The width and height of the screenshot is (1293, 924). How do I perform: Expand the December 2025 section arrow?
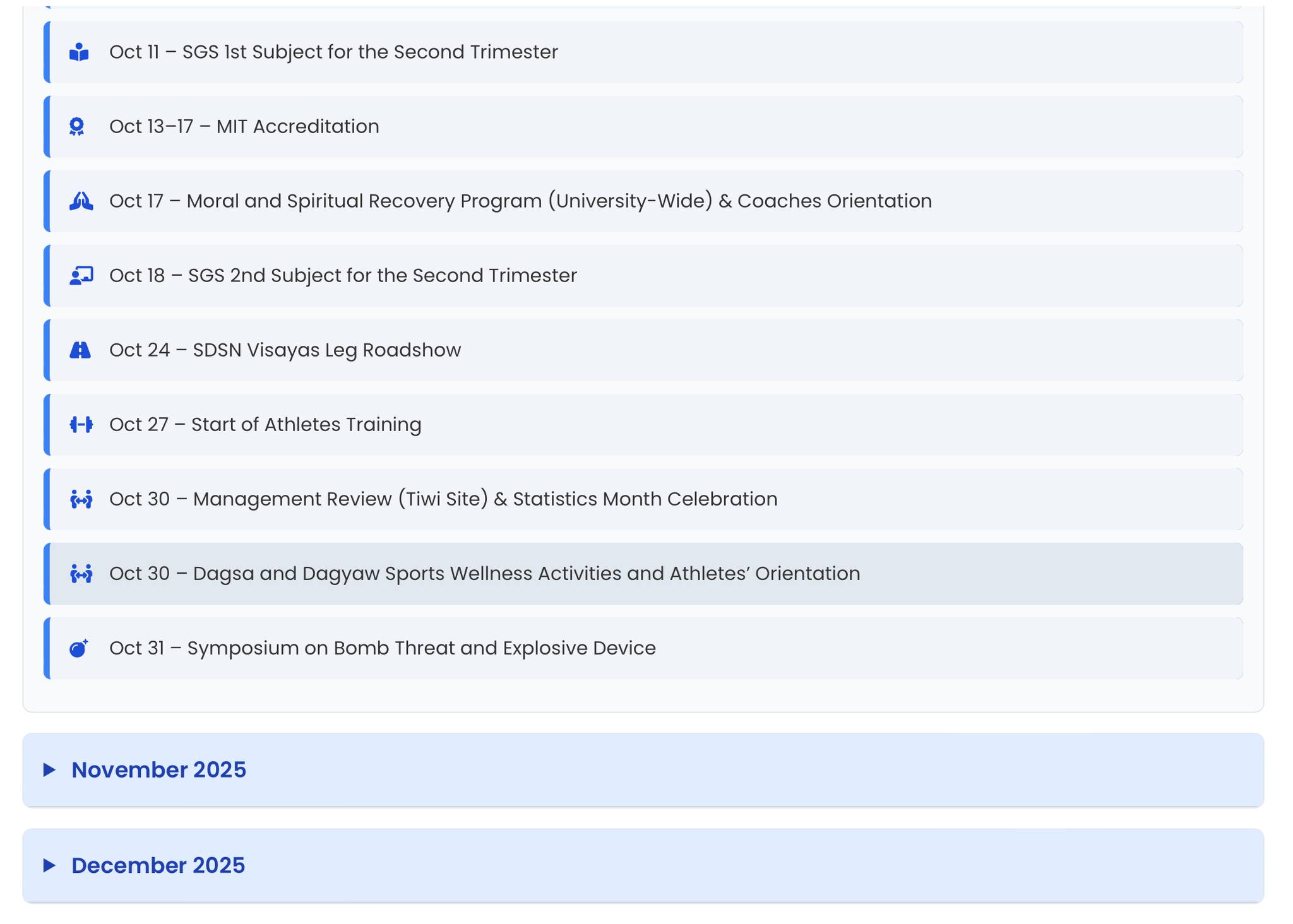pyautogui.click(x=49, y=865)
